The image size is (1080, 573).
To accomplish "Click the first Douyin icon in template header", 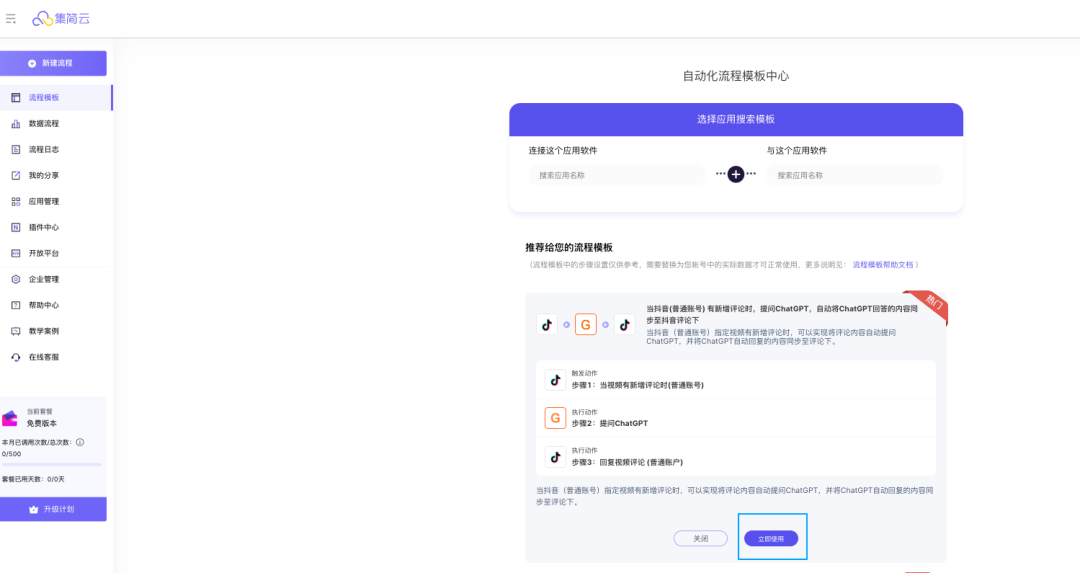I will (x=547, y=324).
